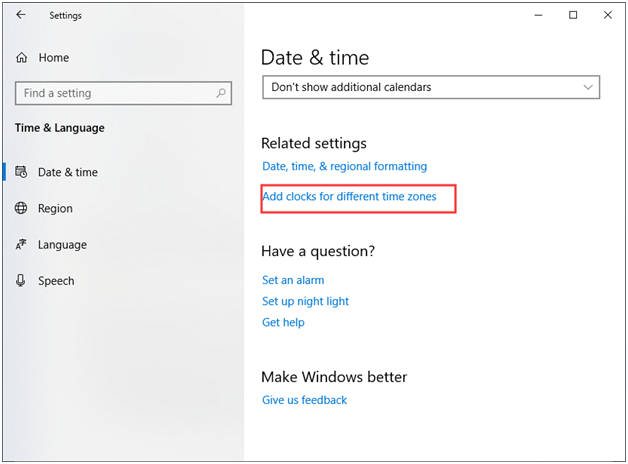Click the Date & time clock icon

pyautogui.click(x=21, y=172)
